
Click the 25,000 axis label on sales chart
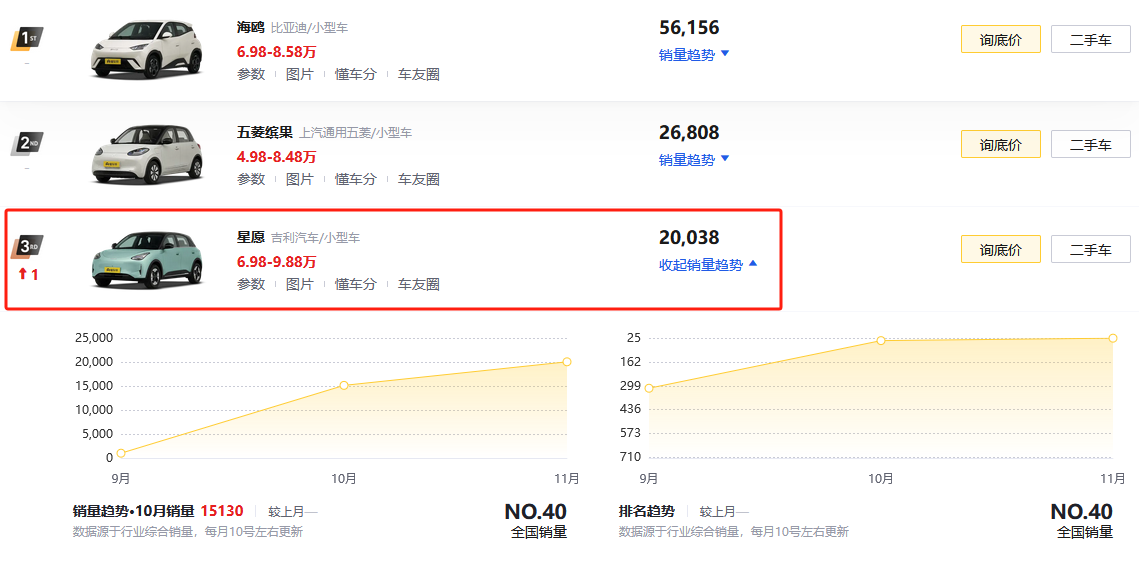point(94,338)
